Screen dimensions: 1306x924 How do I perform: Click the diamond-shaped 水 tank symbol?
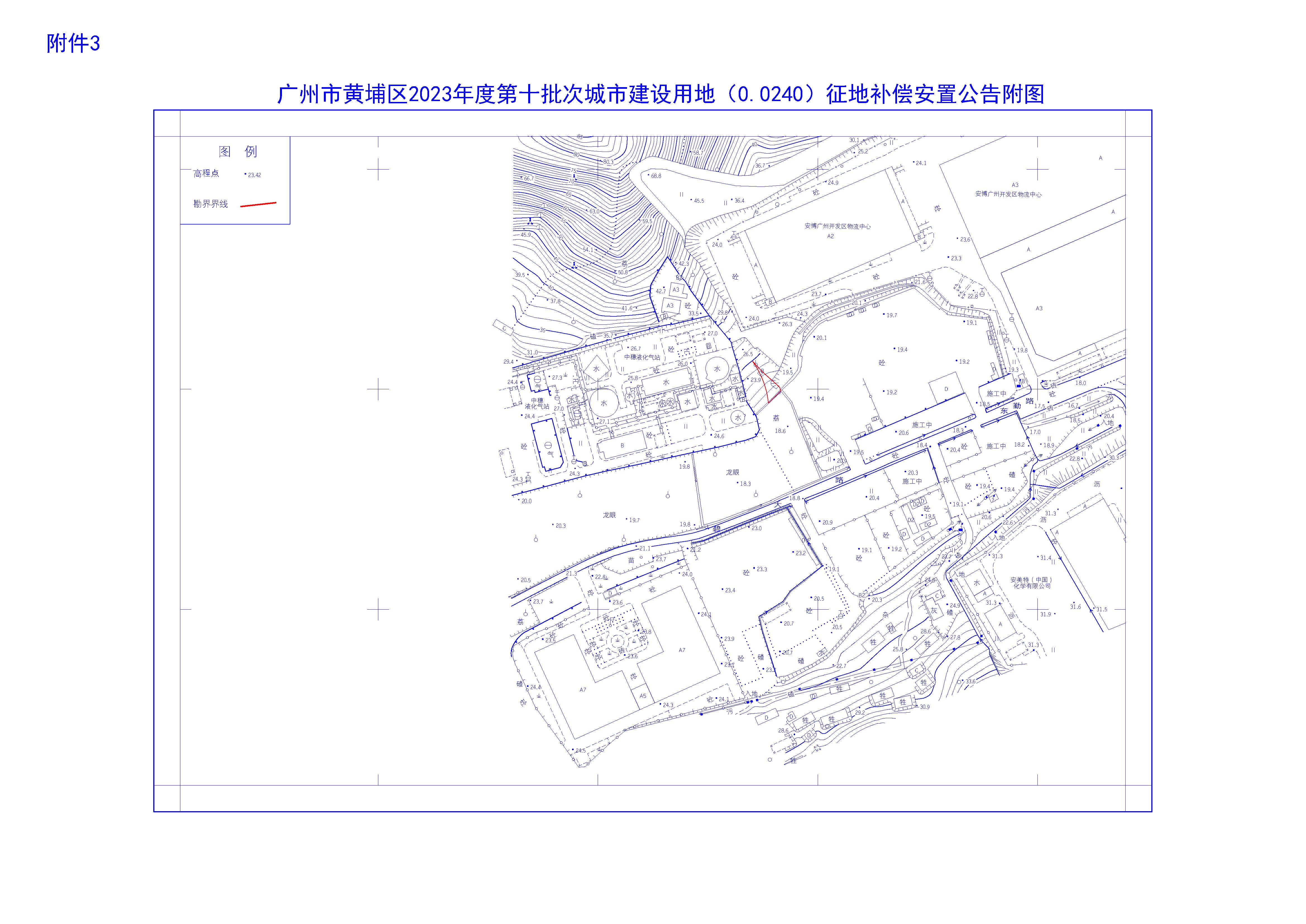click(x=596, y=369)
